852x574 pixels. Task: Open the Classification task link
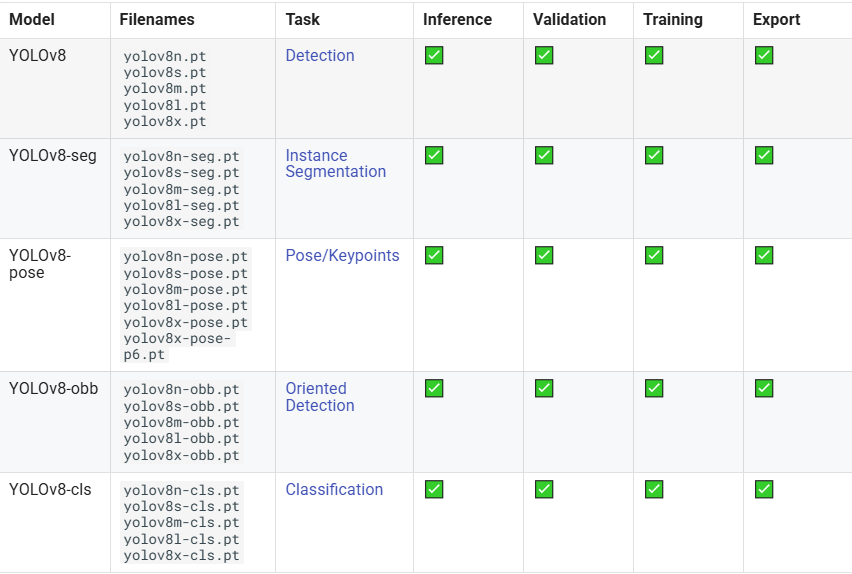(x=334, y=489)
